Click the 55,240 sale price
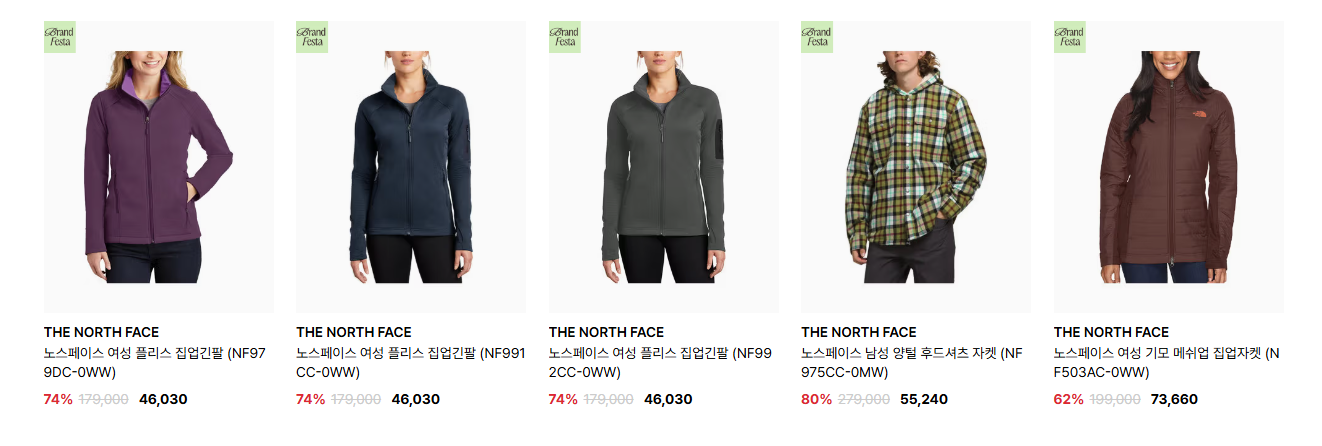 point(924,399)
